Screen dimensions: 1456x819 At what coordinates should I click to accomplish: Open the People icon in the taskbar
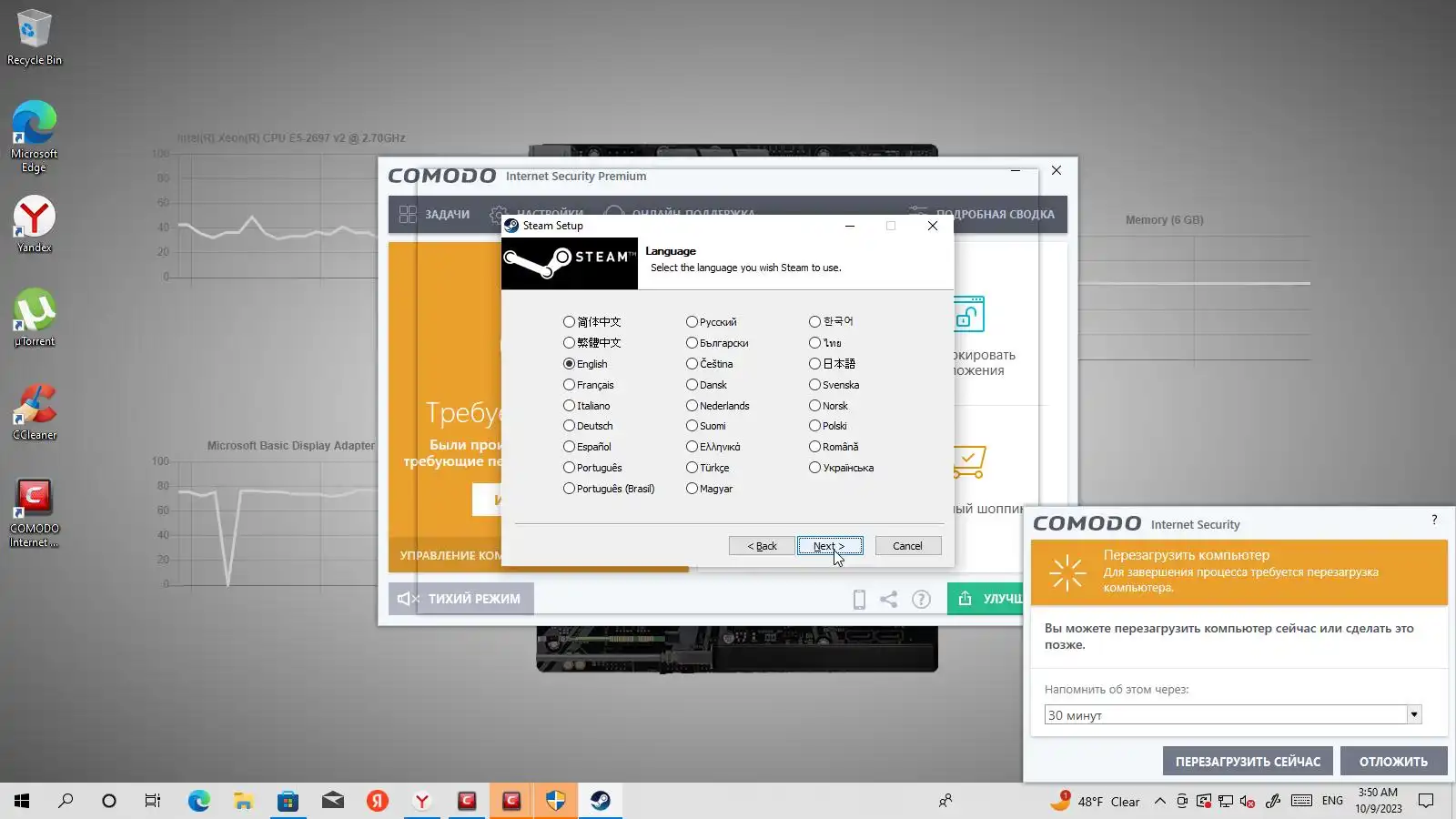[945, 801]
